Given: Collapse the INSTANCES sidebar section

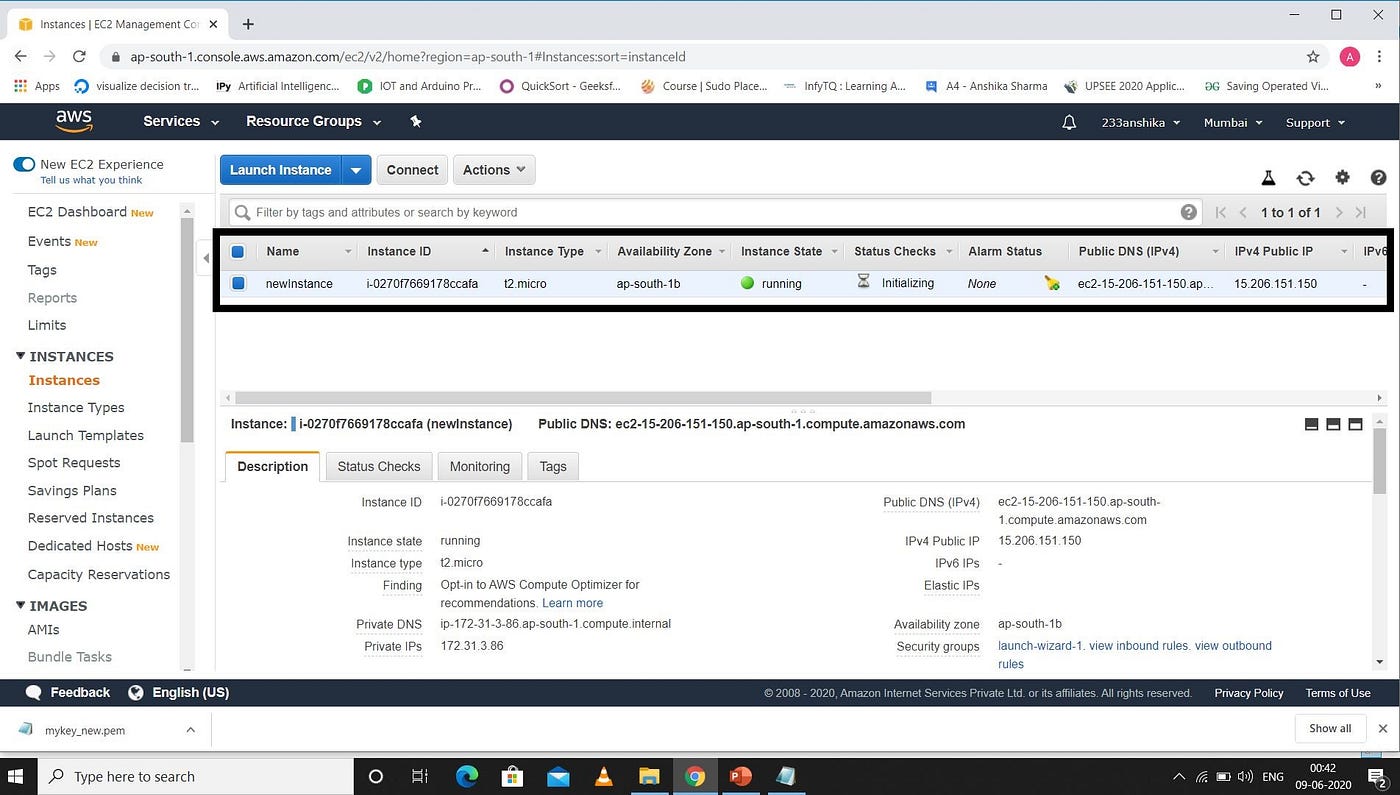Looking at the screenshot, I should [21, 356].
